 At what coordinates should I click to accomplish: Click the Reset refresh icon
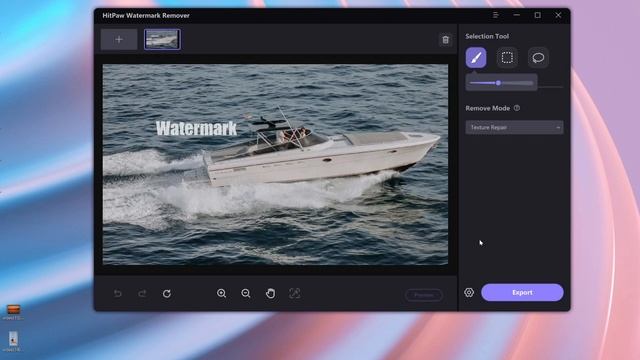pyautogui.click(x=167, y=293)
